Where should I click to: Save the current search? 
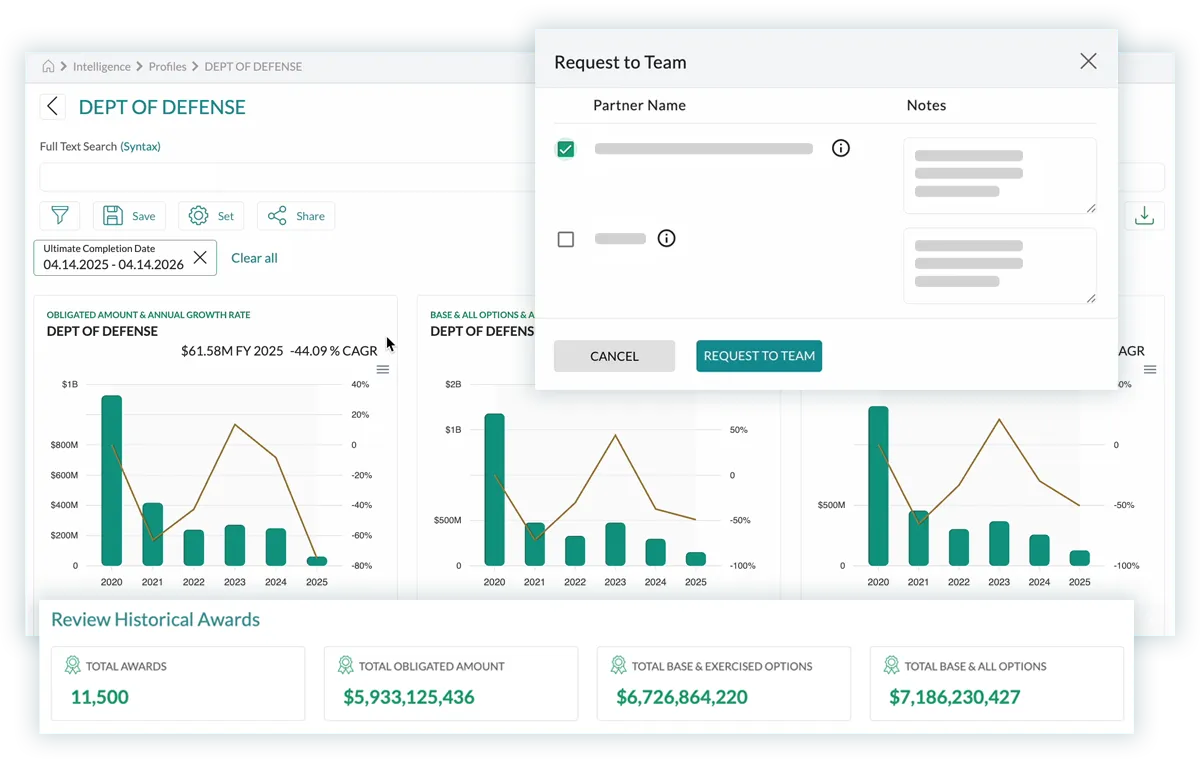click(129, 216)
